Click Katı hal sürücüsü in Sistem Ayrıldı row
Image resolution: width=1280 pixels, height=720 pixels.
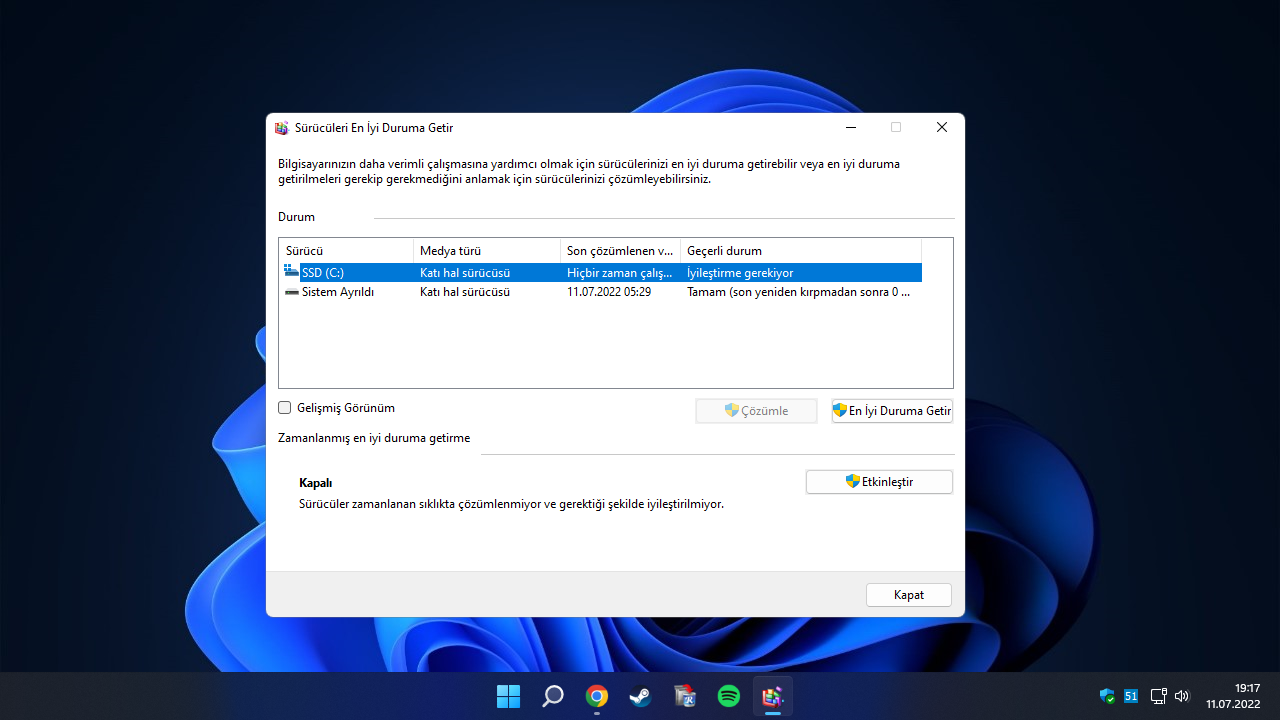coord(465,292)
